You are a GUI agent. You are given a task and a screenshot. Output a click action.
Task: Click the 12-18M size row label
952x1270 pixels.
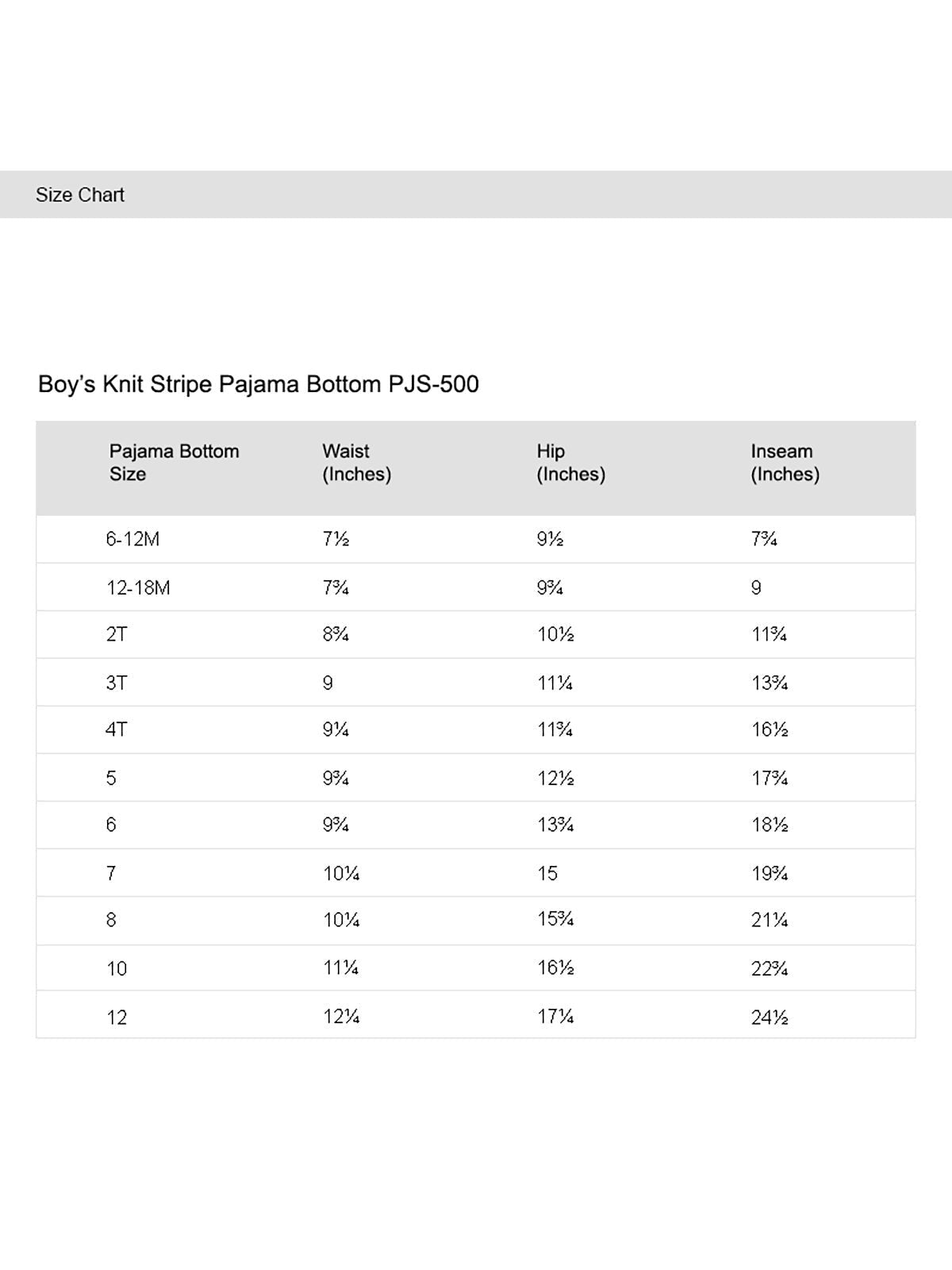[138, 588]
